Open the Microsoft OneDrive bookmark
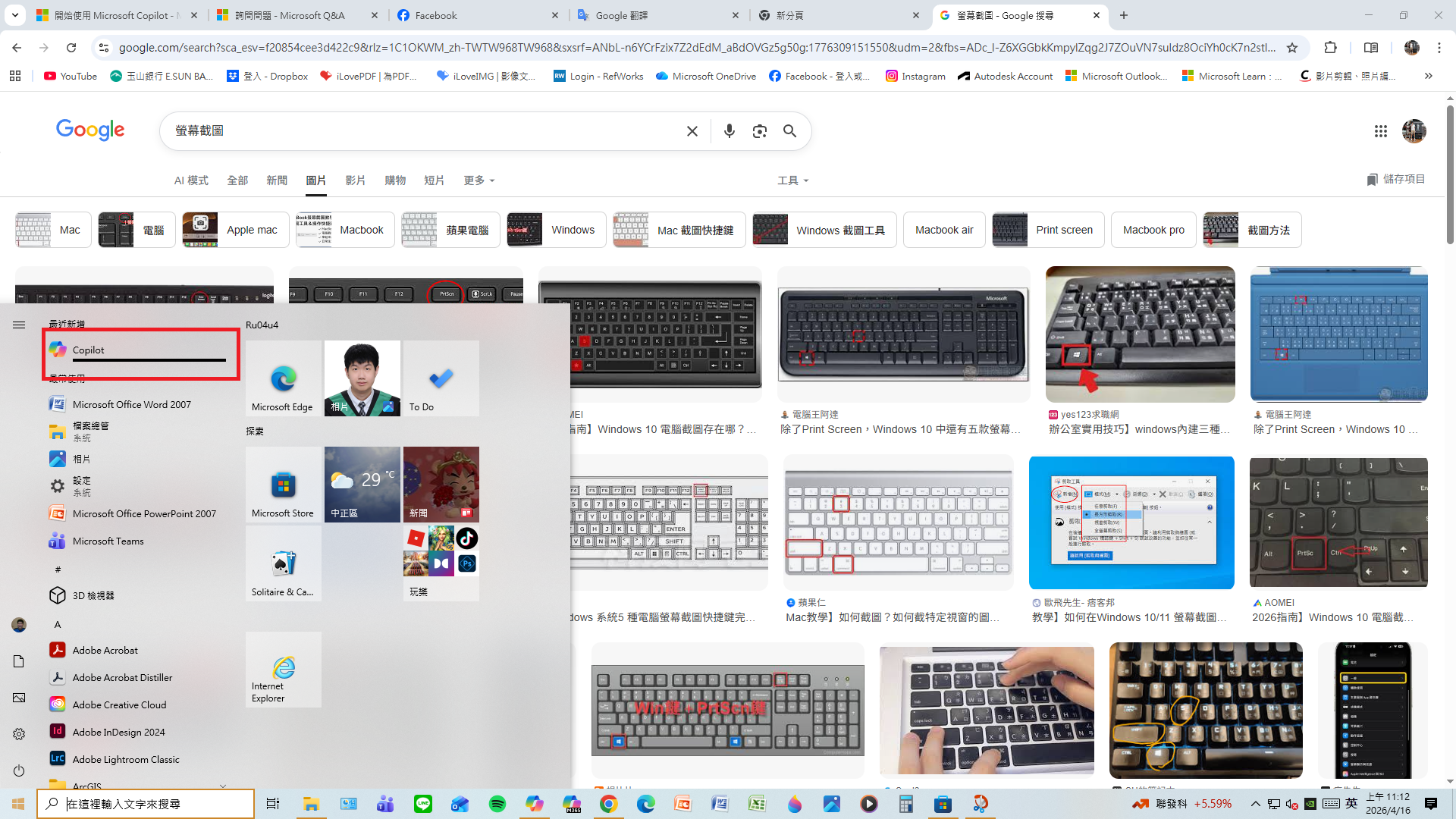 [x=706, y=76]
